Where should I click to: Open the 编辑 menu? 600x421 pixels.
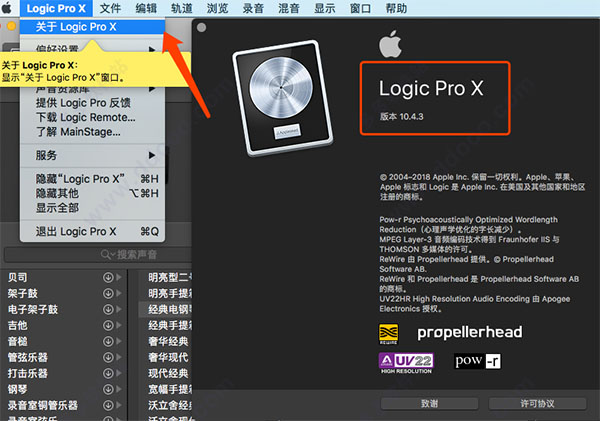tap(146, 8)
